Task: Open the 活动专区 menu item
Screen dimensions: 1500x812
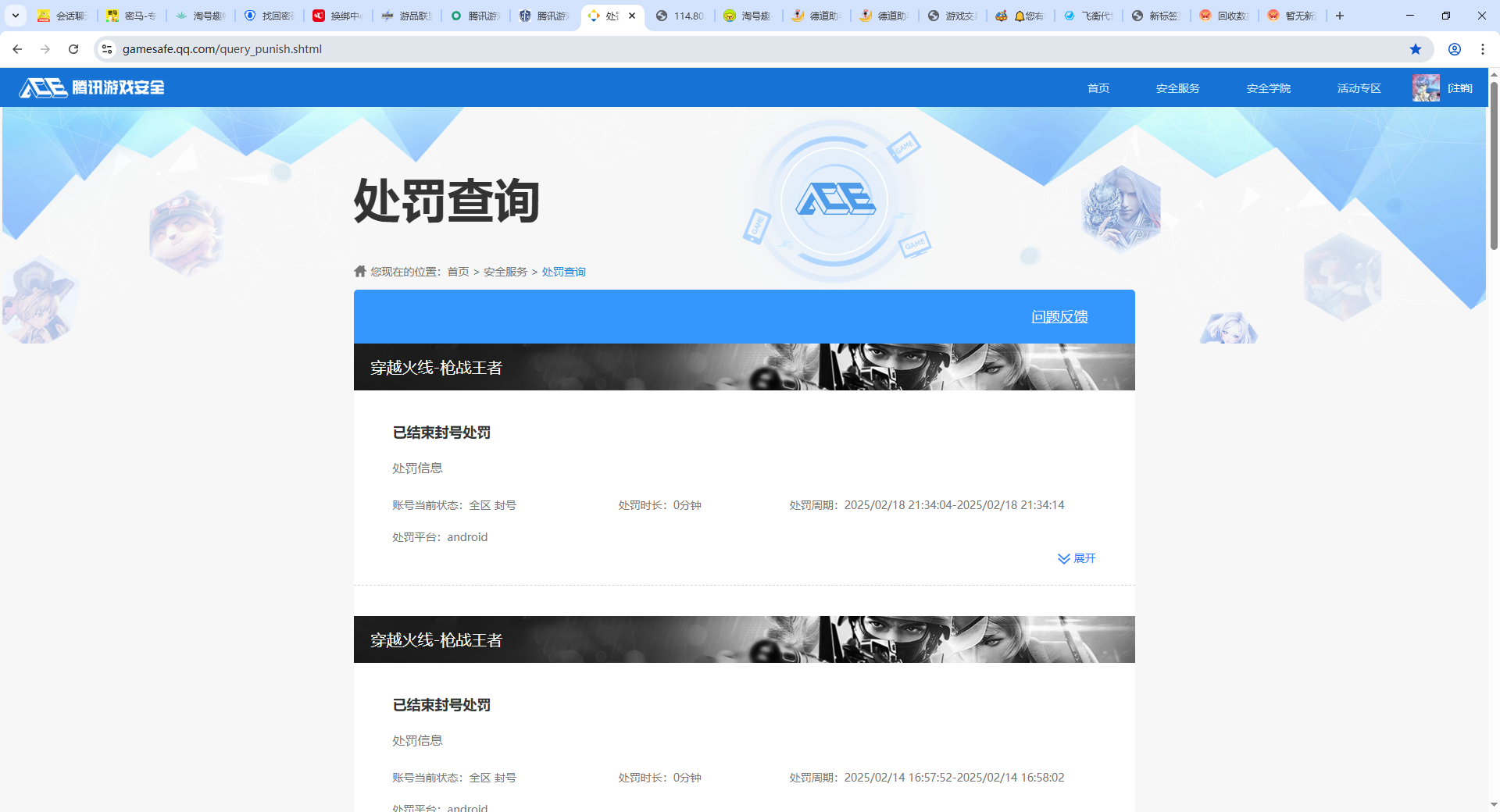Action: point(1359,87)
